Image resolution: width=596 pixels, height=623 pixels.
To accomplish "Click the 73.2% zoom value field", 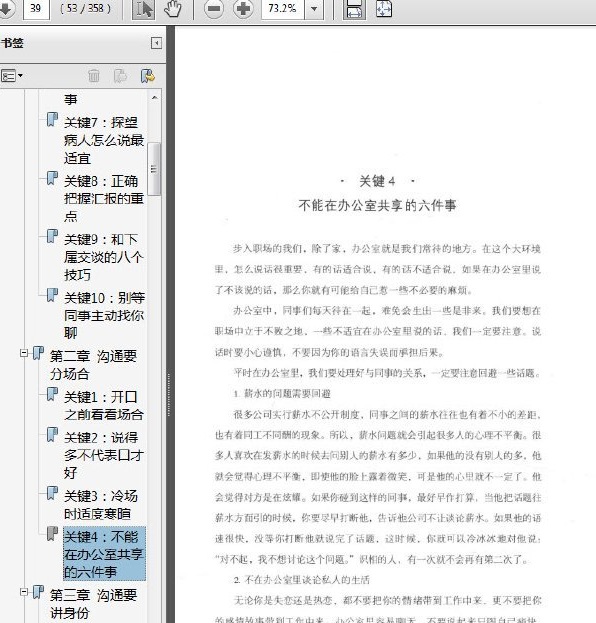I will click(x=283, y=9).
